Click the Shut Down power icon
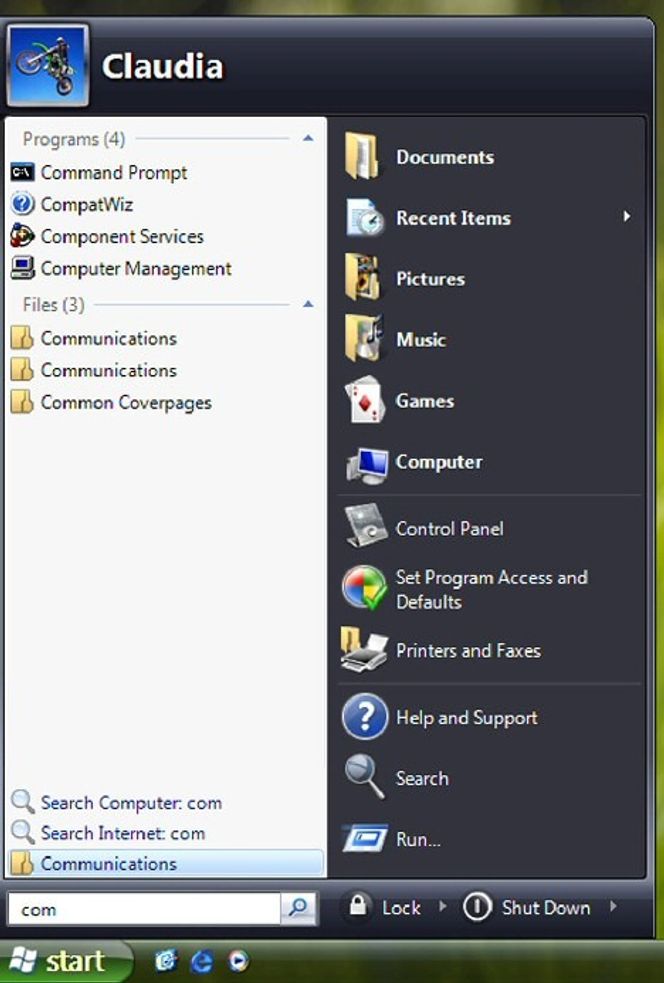This screenshot has height=983, width=664. [x=477, y=907]
